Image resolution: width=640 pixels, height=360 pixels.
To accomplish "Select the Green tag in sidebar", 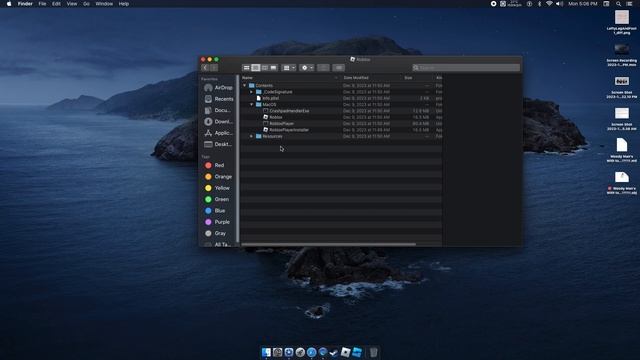I will pos(218,199).
